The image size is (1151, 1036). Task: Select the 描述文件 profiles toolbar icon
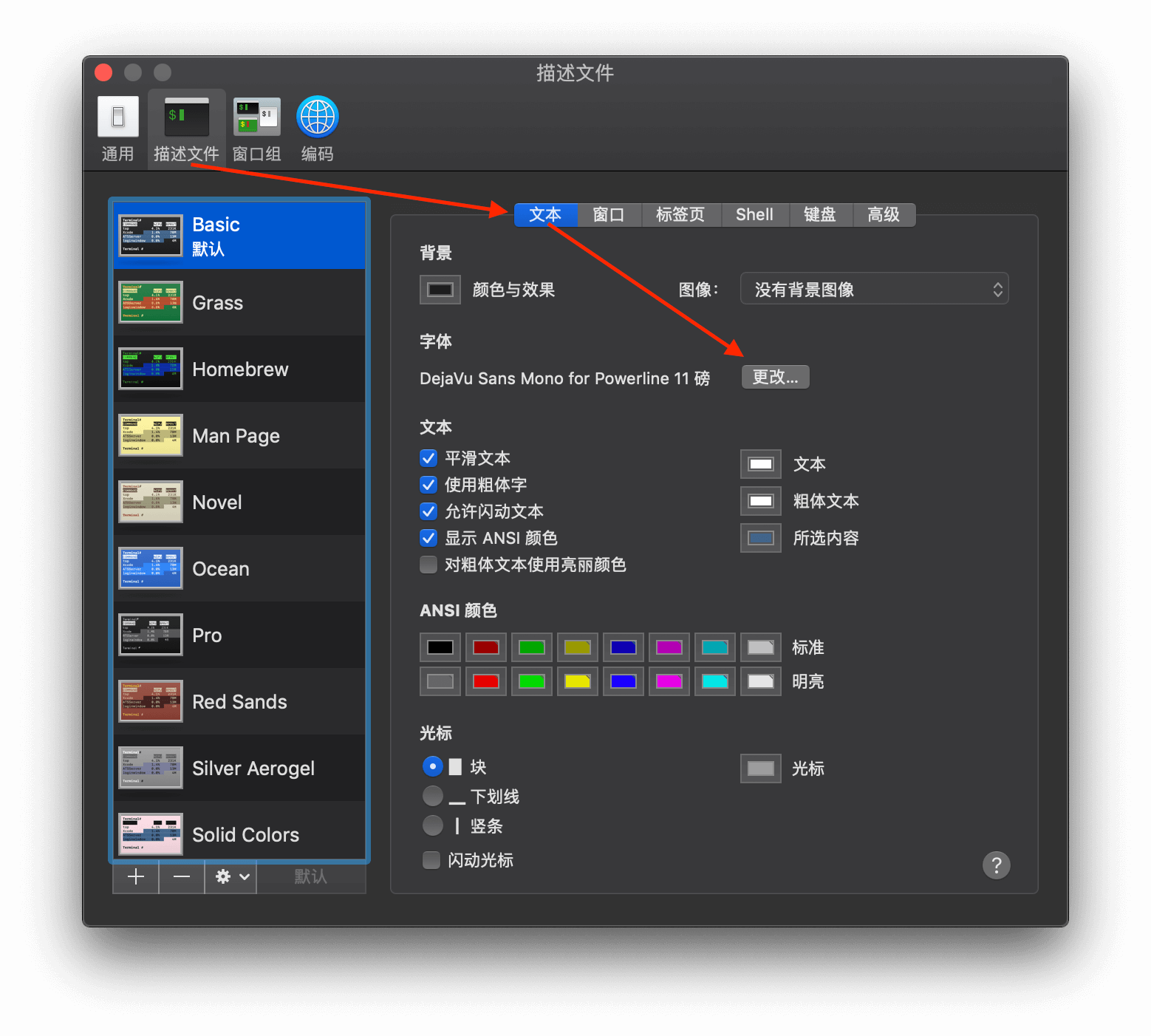point(186,117)
